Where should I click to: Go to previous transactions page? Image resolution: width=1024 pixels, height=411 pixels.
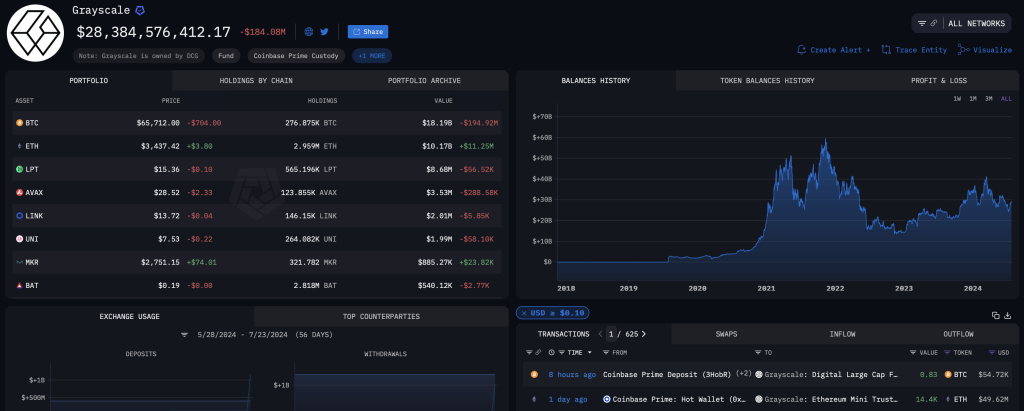600,334
